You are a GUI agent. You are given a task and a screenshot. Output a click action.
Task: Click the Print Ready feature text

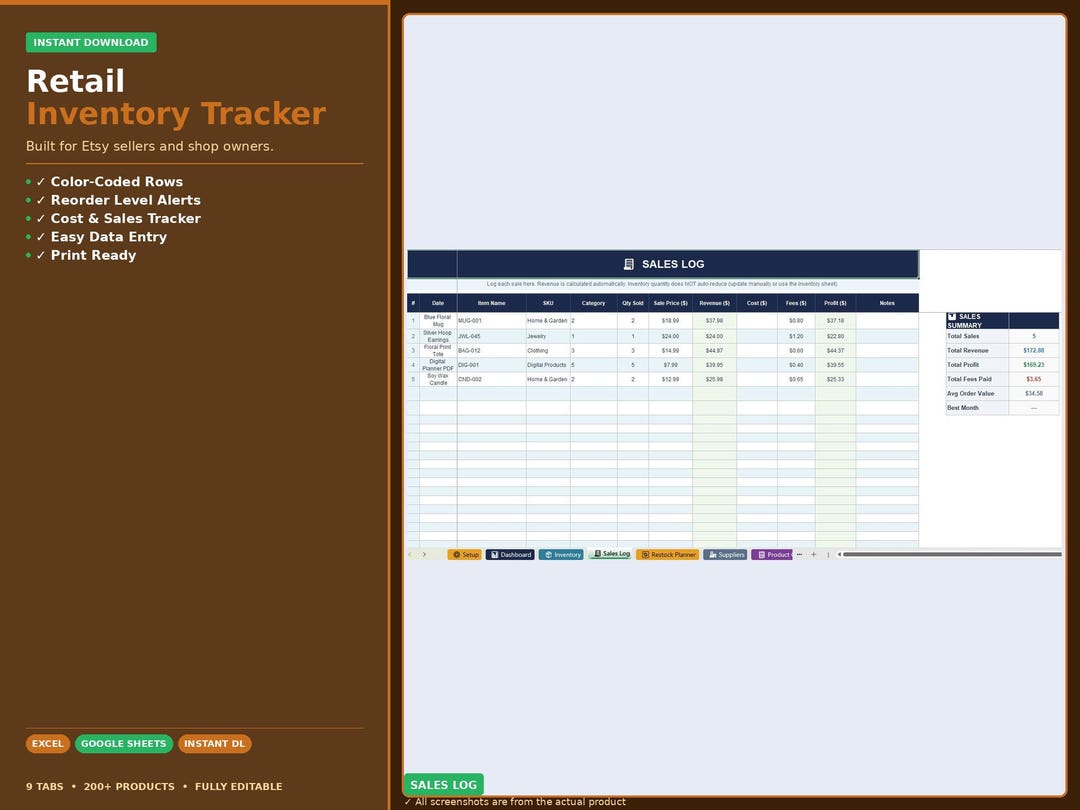click(x=94, y=256)
